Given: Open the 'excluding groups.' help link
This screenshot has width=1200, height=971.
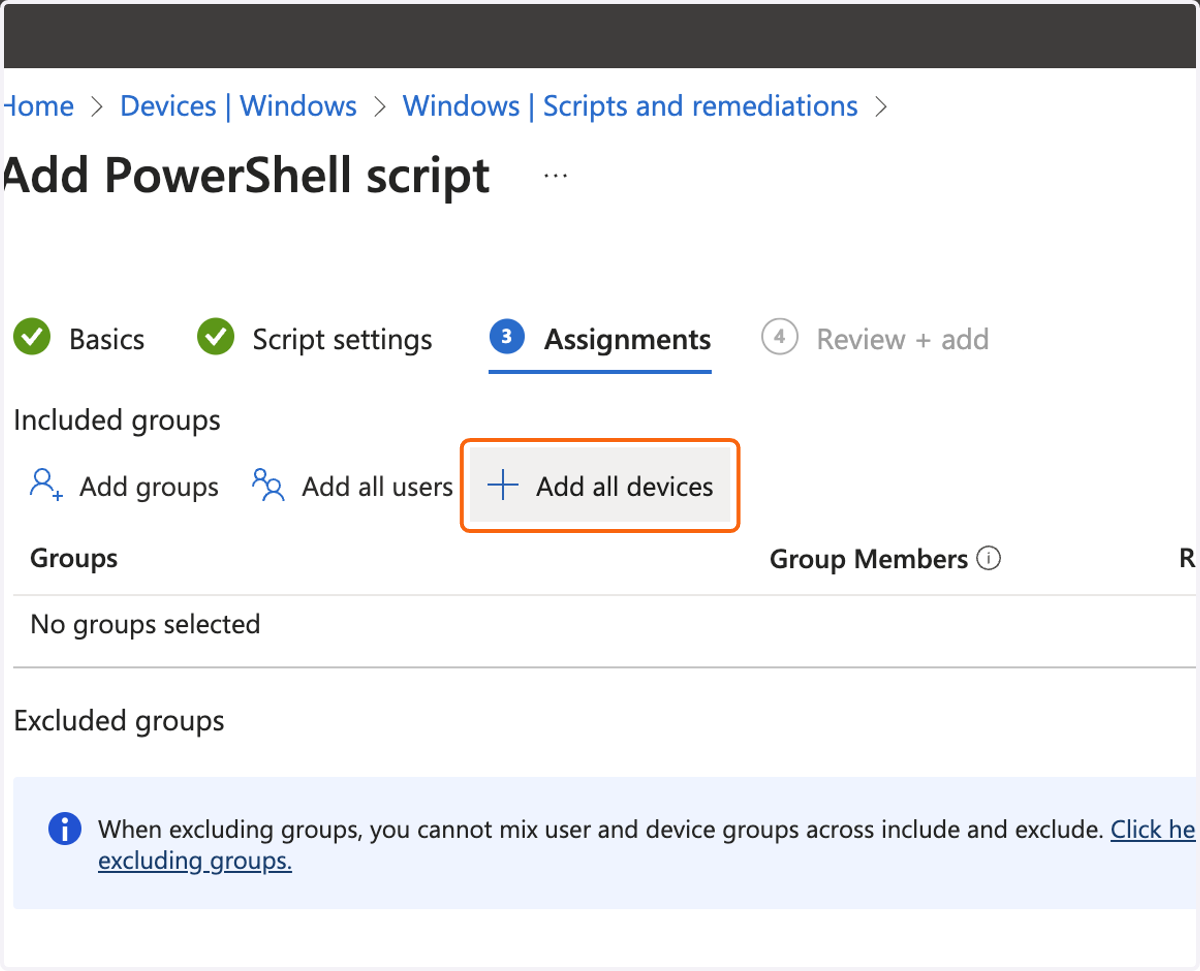Looking at the screenshot, I should (195, 861).
